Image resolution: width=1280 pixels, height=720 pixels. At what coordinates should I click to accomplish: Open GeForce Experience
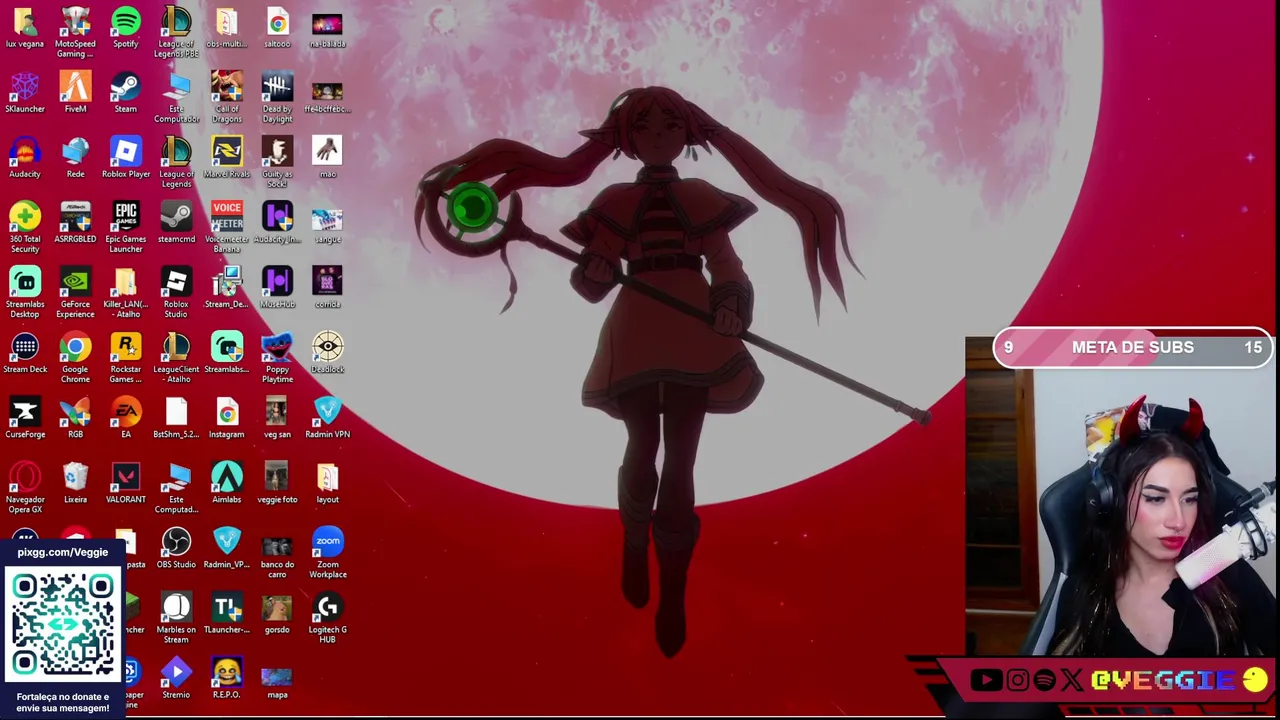tap(75, 292)
